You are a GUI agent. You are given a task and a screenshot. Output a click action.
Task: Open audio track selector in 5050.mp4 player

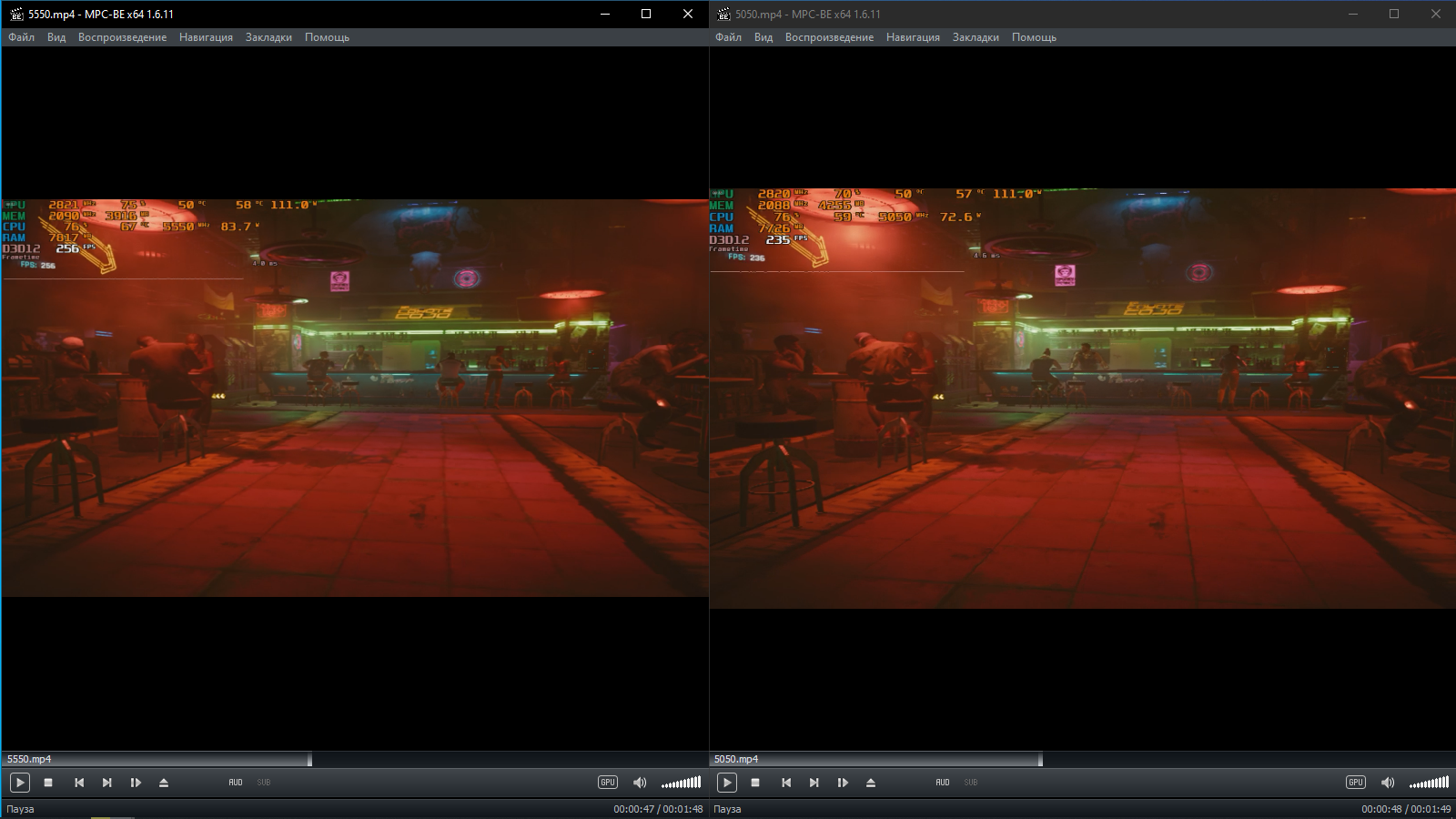(x=943, y=783)
